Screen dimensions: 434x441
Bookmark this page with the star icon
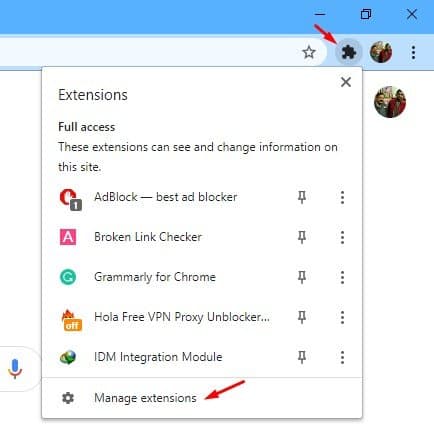pyautogui.click(x=309, y=52)
